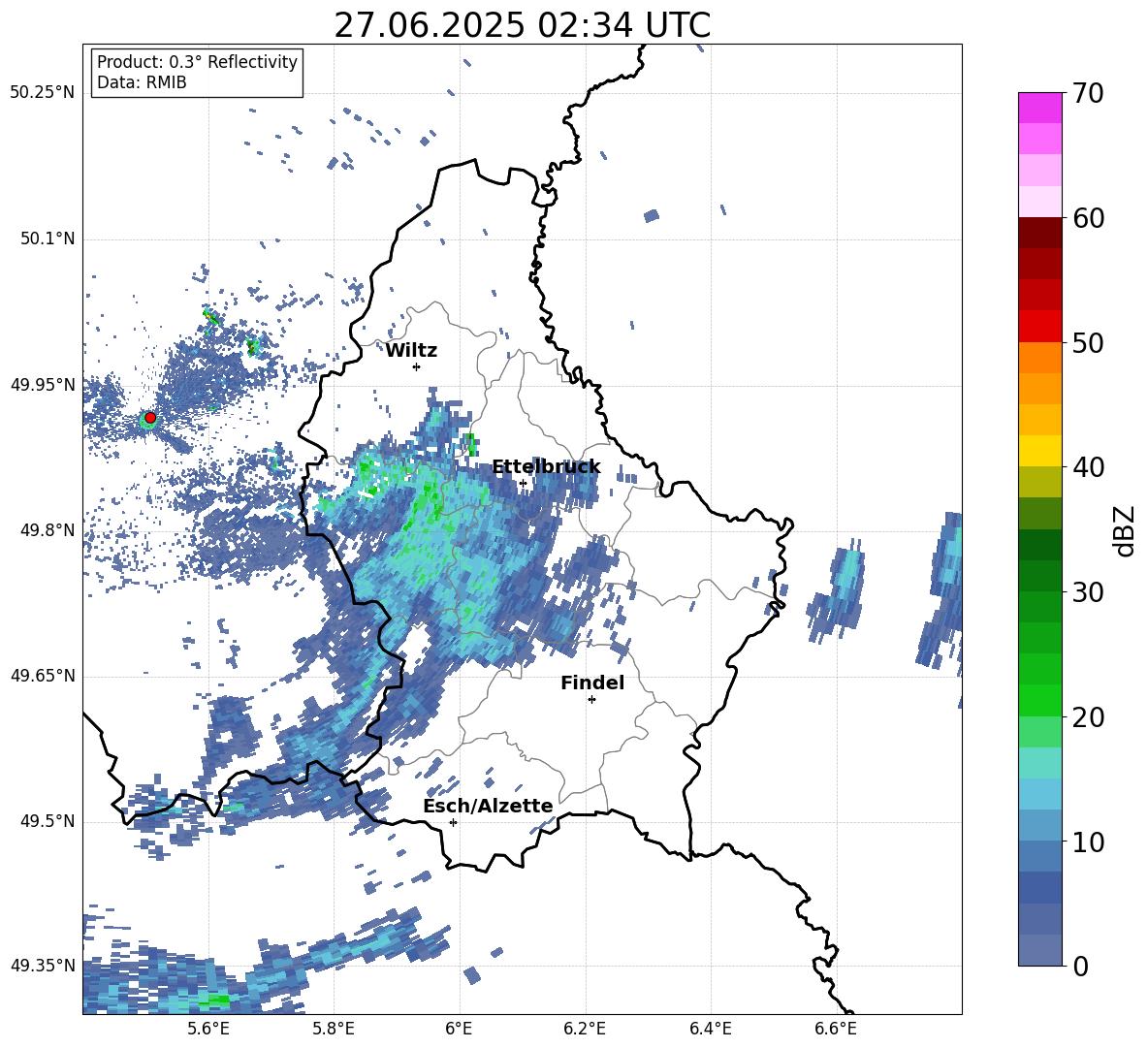
Task: Click the 5.8°E longitude label
Action: pos(334,1029)
